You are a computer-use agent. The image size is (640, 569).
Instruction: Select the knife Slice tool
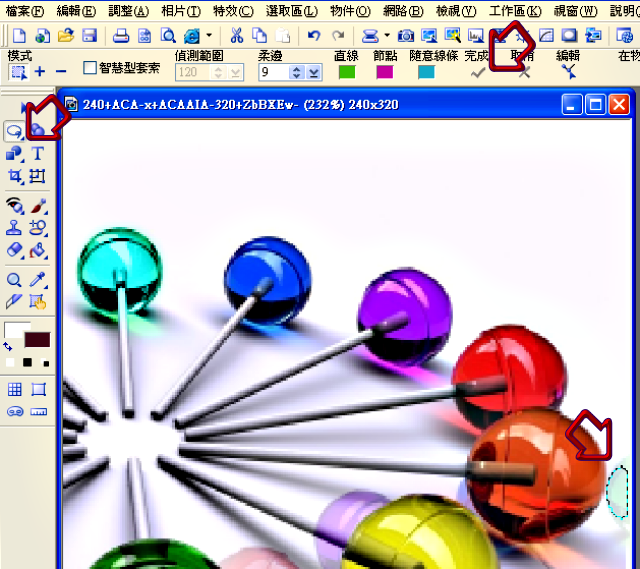coord(14,302)
